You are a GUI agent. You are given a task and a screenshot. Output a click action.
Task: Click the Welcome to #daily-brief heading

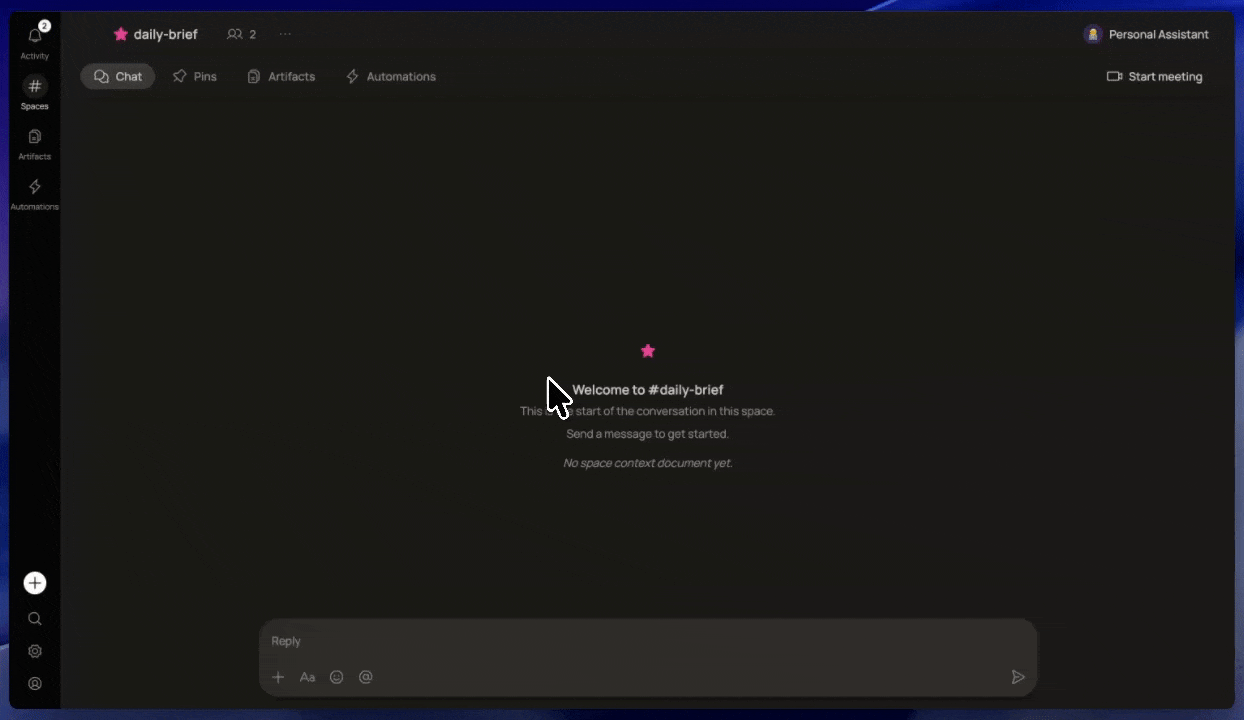point(648,390)
